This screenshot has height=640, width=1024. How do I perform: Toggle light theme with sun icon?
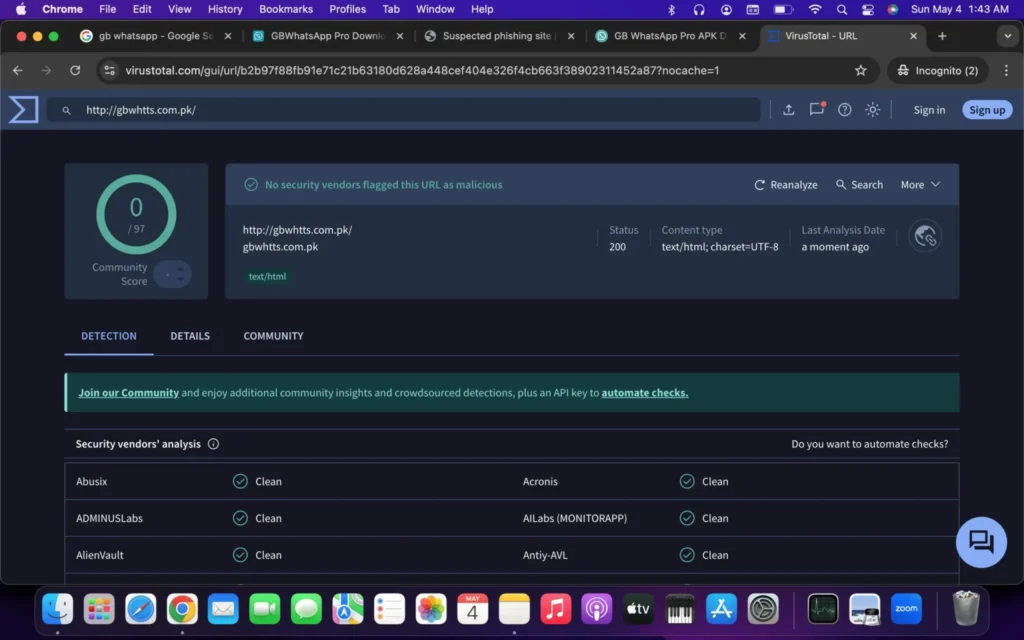[872, 110]
